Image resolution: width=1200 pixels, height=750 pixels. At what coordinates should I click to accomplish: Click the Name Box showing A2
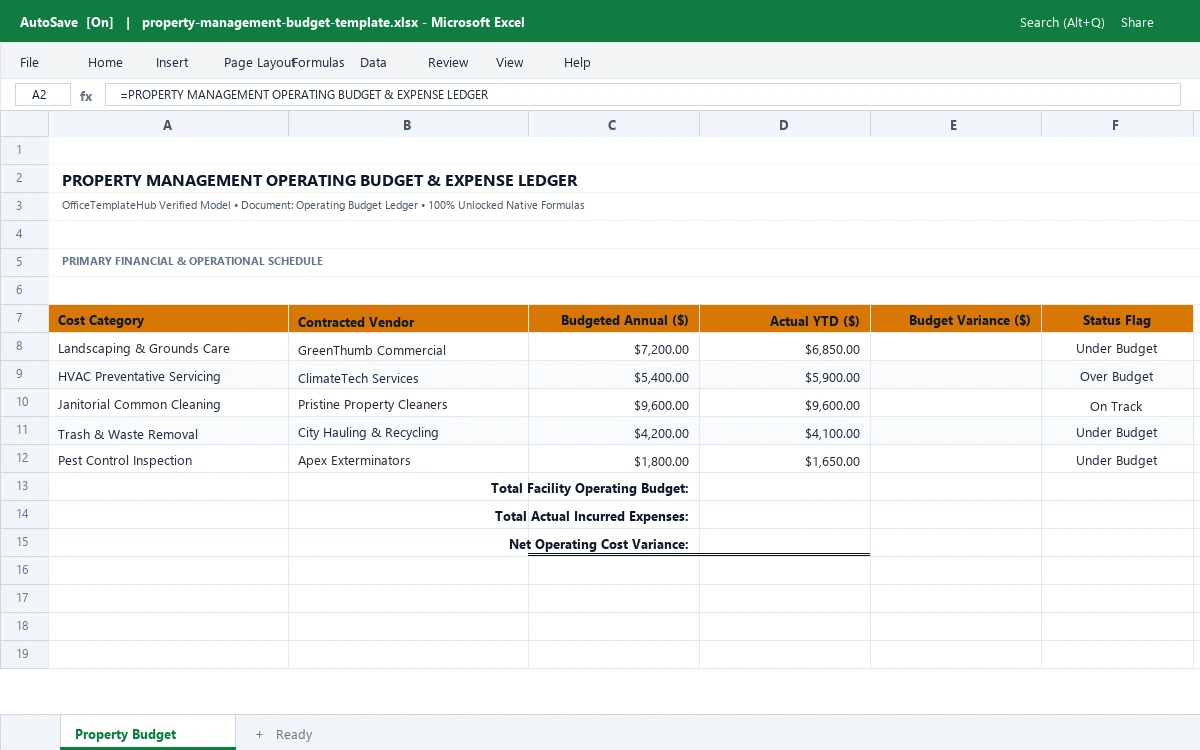point(43,95)
